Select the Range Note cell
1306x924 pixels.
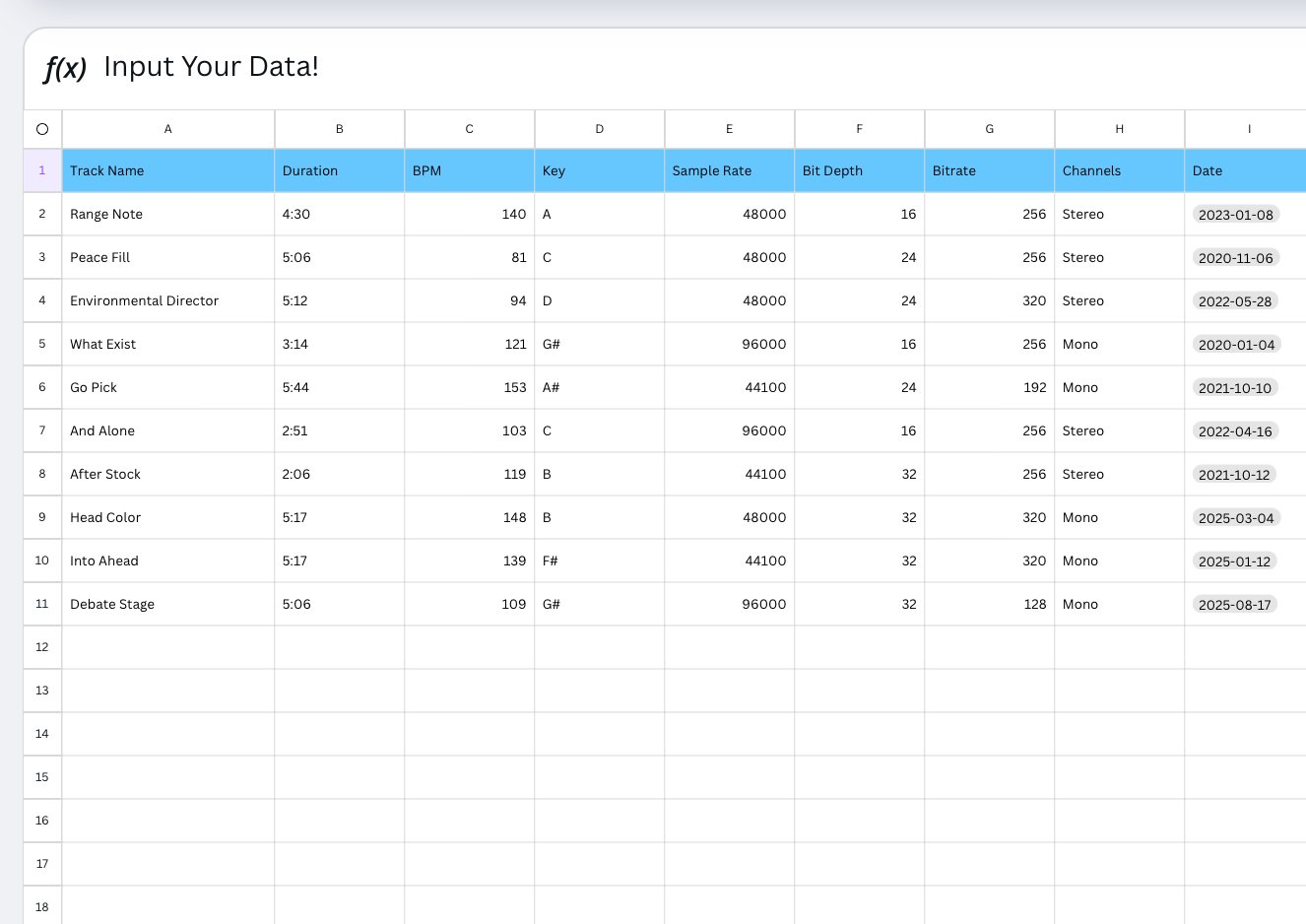168,214
